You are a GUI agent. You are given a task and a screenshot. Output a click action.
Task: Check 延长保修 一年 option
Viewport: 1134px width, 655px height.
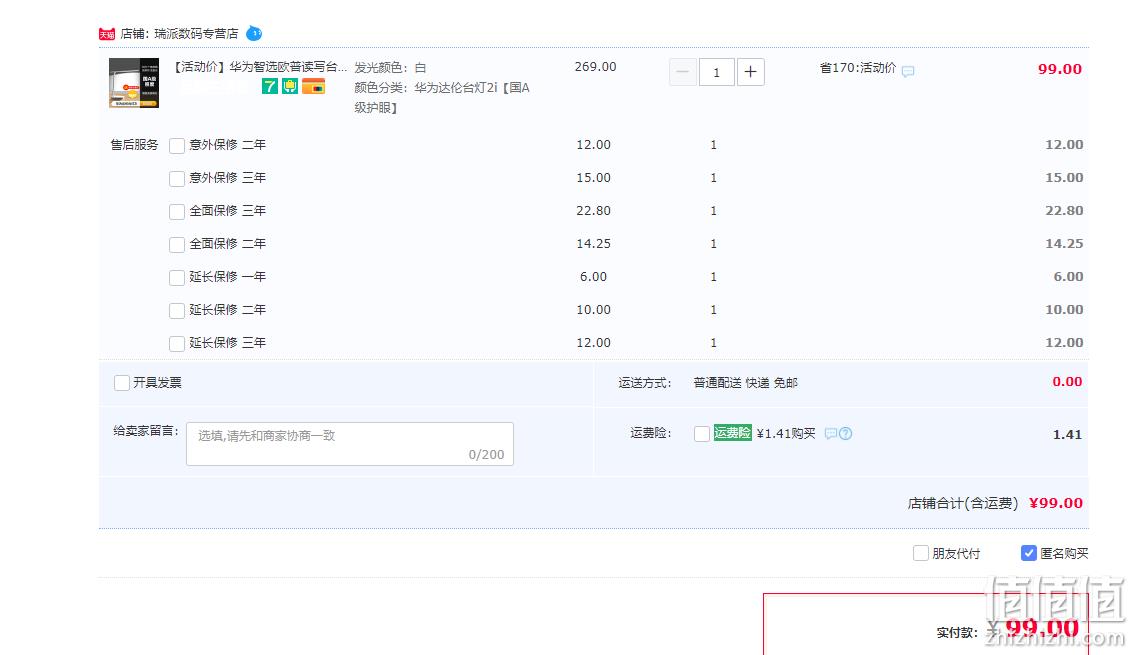pos(176,278)
